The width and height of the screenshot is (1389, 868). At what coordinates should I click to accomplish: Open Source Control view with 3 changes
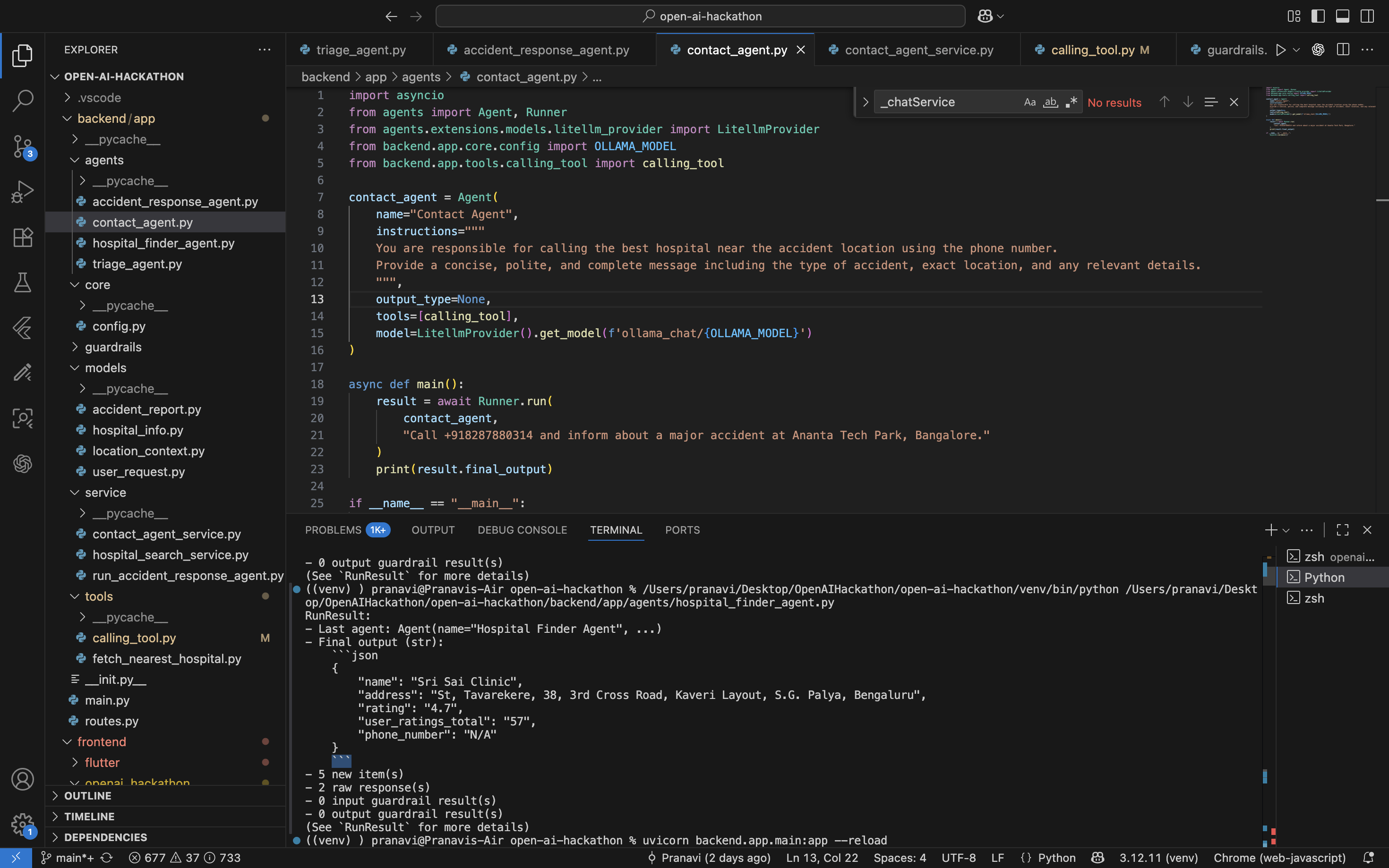pos(22,146)
